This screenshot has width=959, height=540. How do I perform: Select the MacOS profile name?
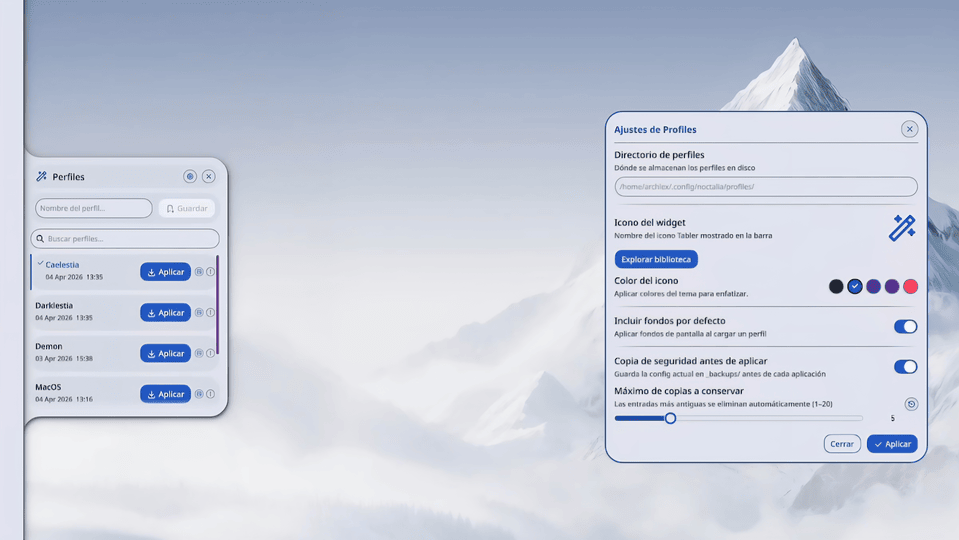pos(48,387)
